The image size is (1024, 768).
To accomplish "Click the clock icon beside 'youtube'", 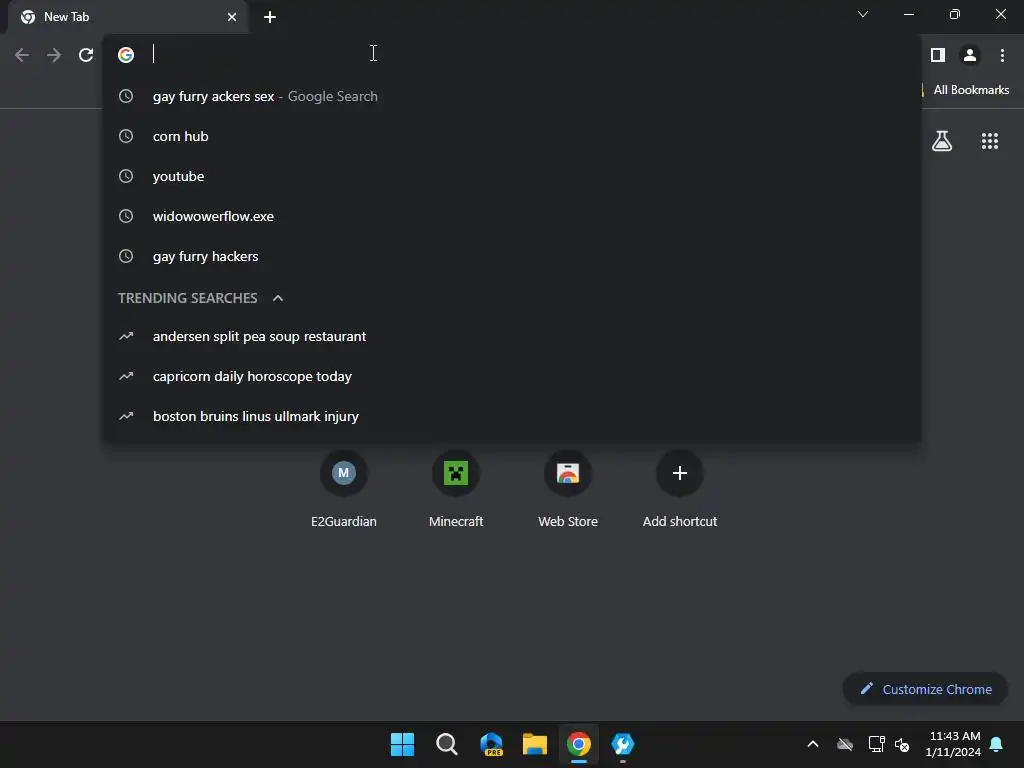I will pos(126,176).
